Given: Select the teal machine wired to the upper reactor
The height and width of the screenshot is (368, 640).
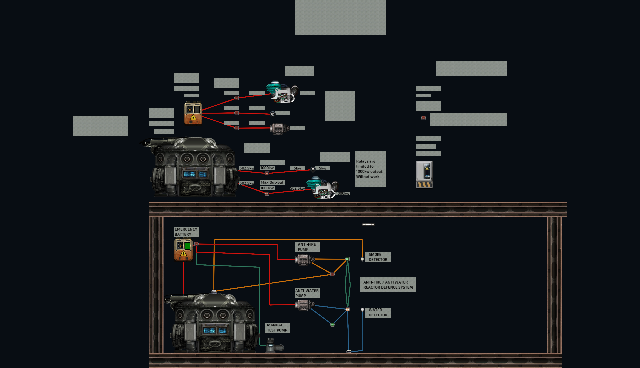Looking at the screenshot, I should pyautogui.click(x=323, y=188).
